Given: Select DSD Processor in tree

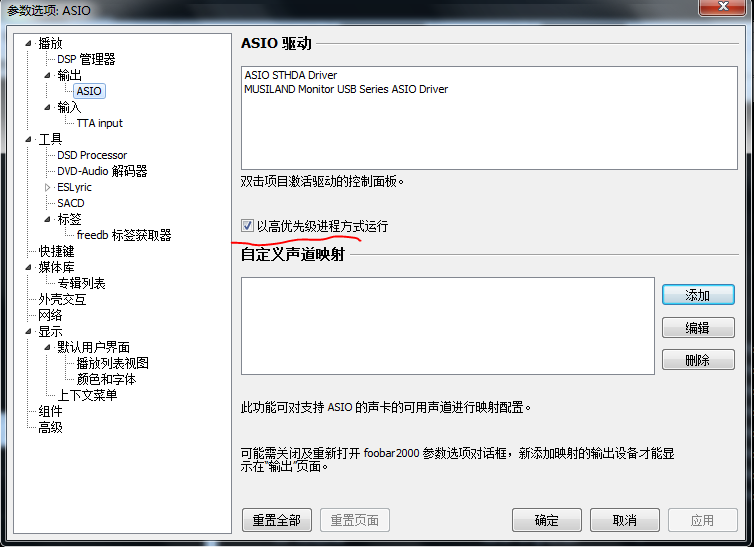Looking at the screenshot, I should [x=92, y=155].
